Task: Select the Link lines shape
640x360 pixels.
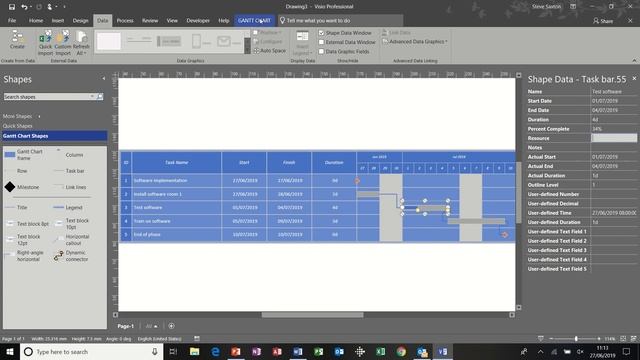Action: tap(71, 187)
